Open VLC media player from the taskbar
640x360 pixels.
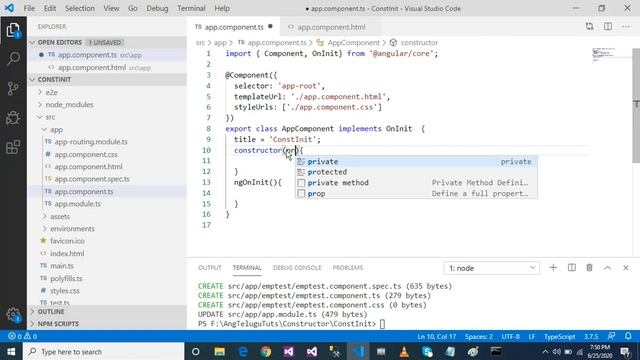[404, 351]
